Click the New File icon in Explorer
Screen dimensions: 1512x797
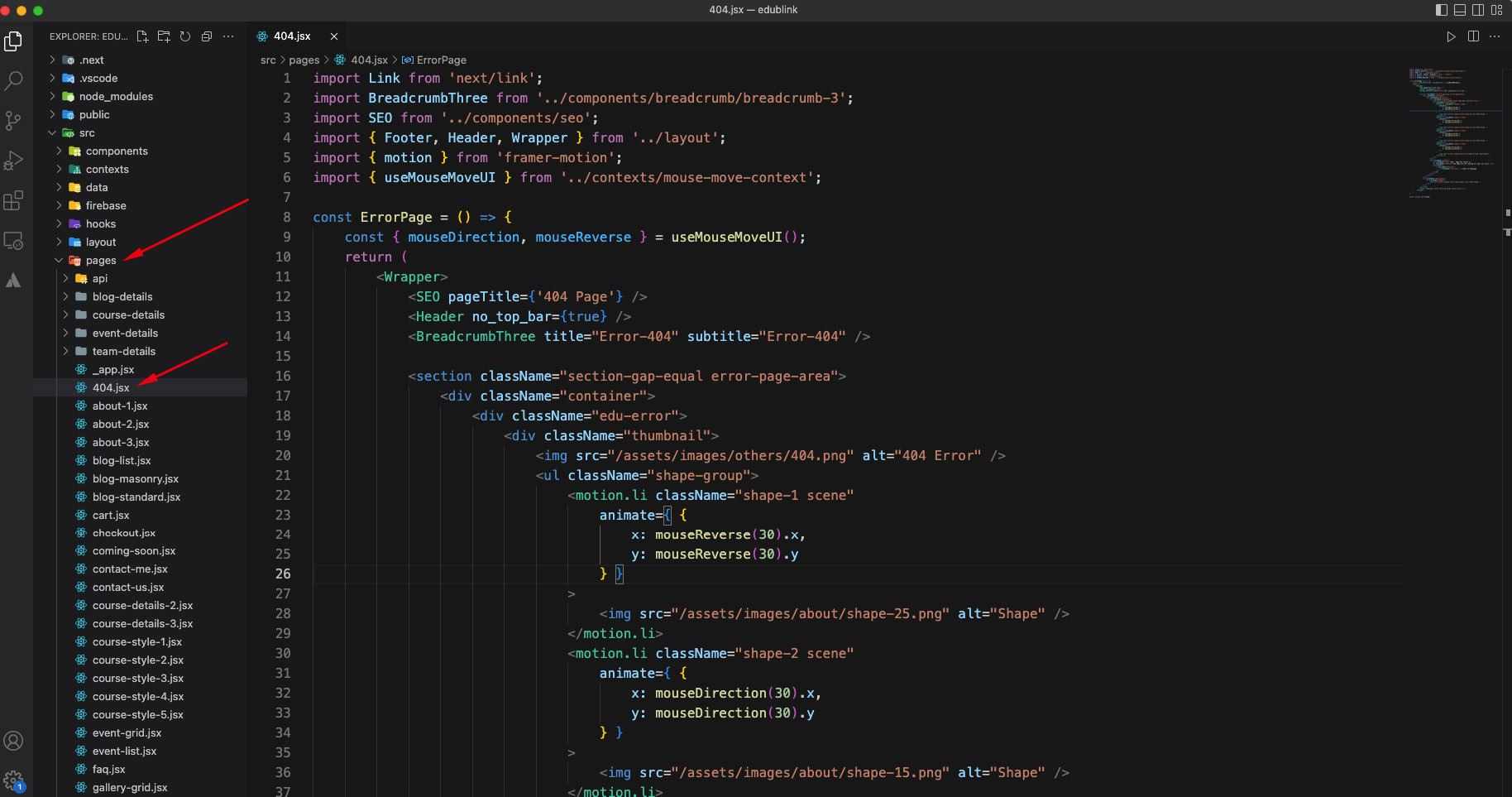click(x=142, y=36)
